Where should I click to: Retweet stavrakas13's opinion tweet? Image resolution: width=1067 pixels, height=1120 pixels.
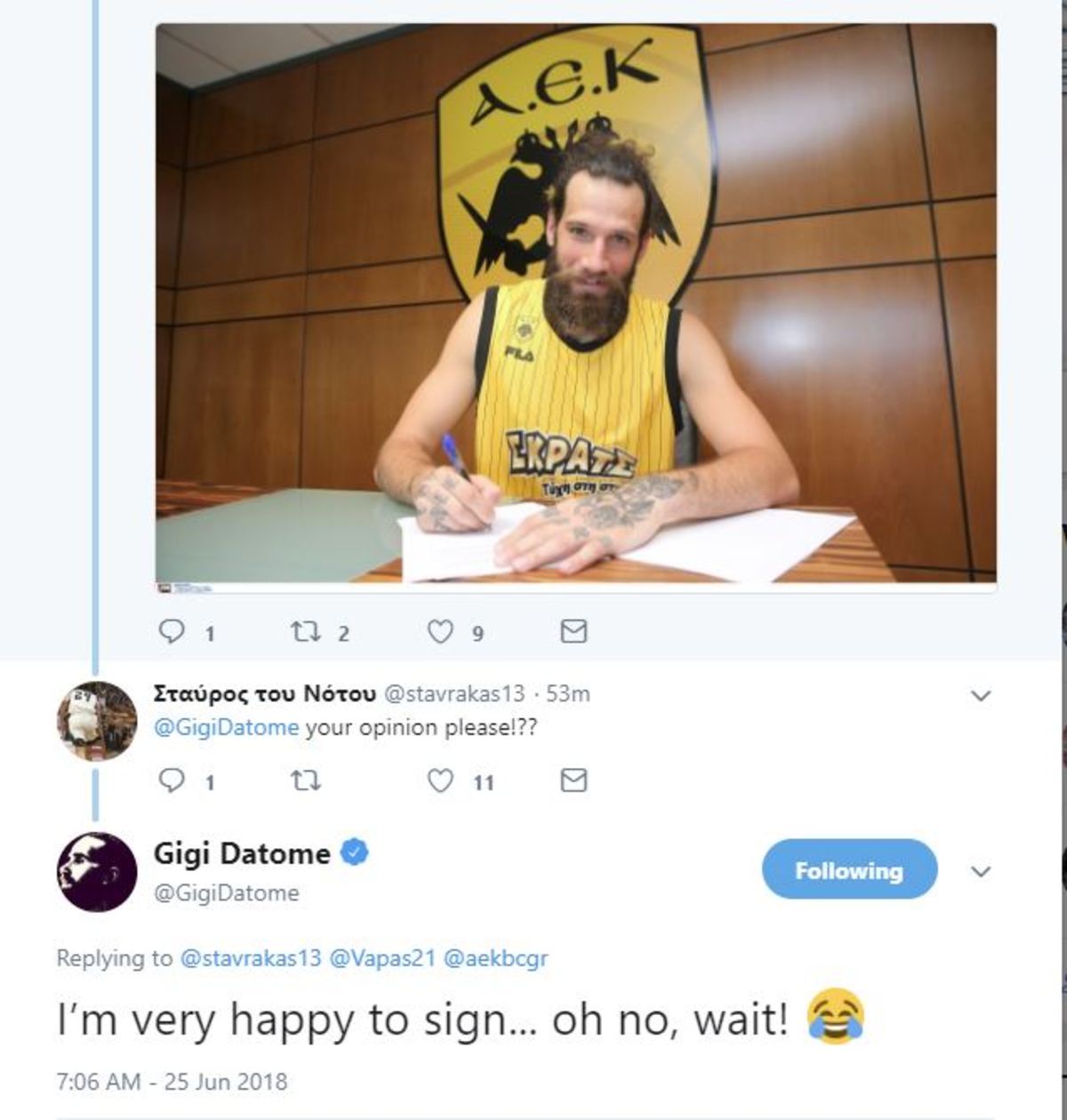tap(306, 781)
